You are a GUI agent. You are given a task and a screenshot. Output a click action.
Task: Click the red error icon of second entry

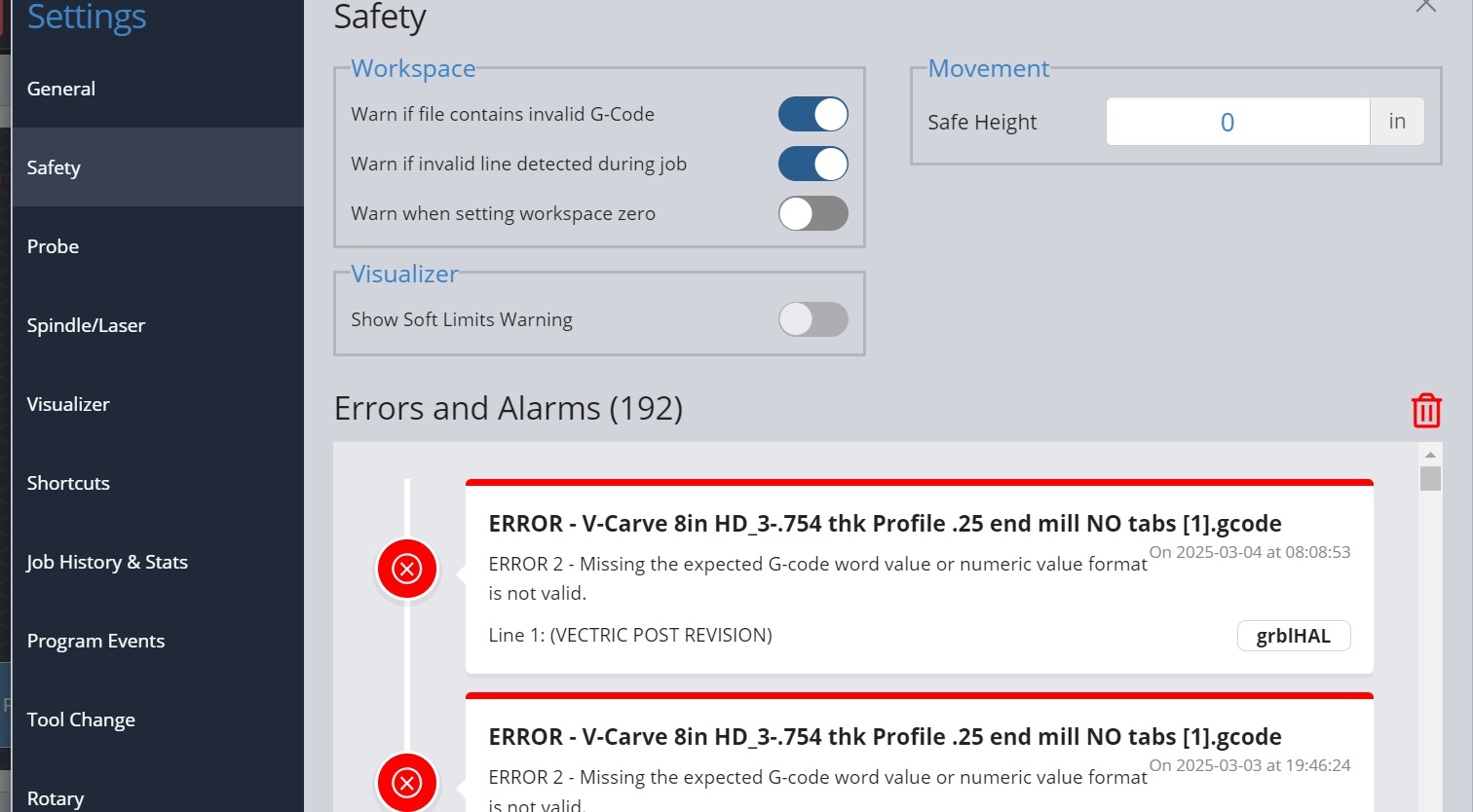click(407, 782)
